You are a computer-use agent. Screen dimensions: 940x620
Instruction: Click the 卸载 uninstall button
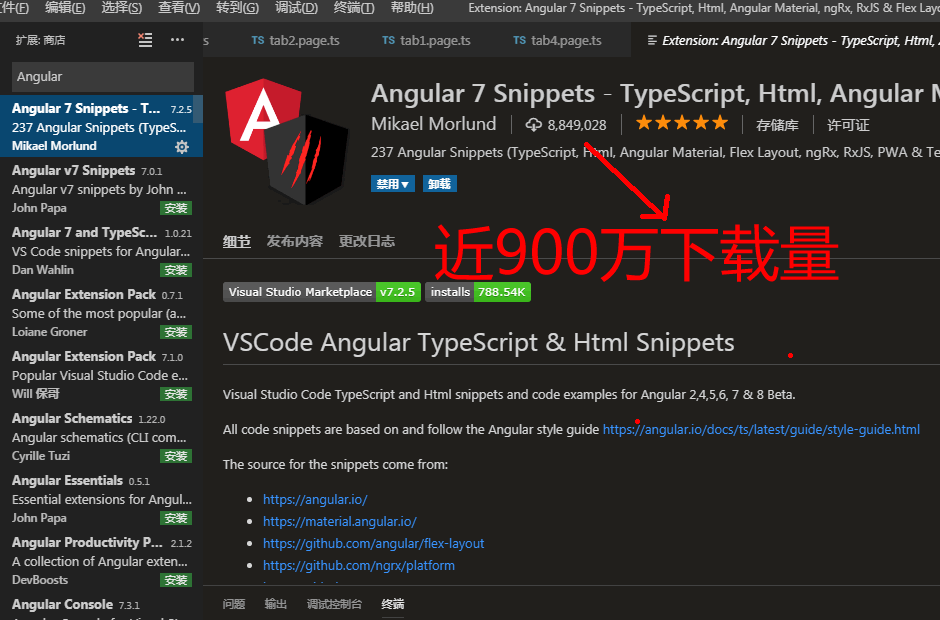(439, 184)
